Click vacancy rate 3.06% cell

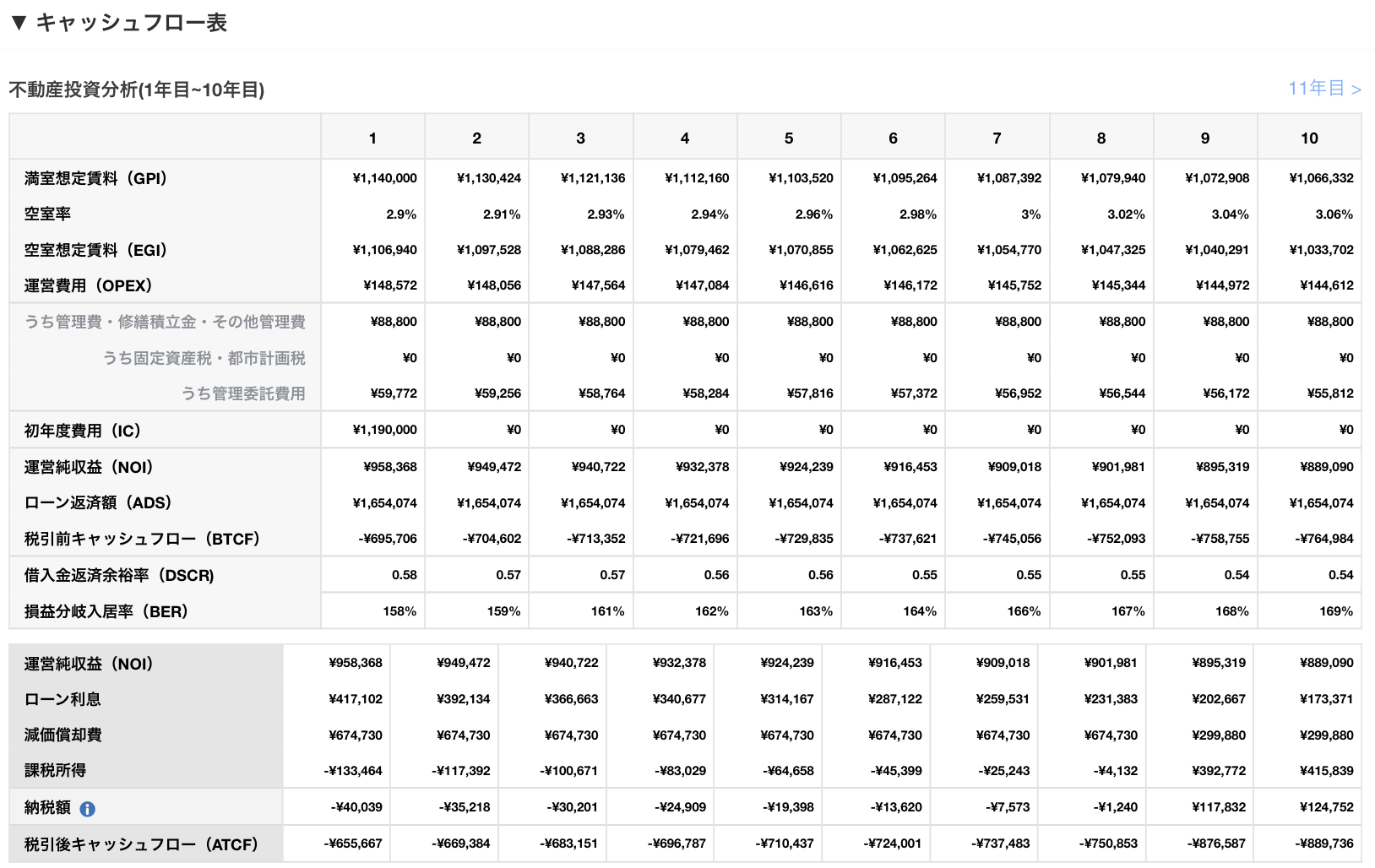[x=1334, y=214]
